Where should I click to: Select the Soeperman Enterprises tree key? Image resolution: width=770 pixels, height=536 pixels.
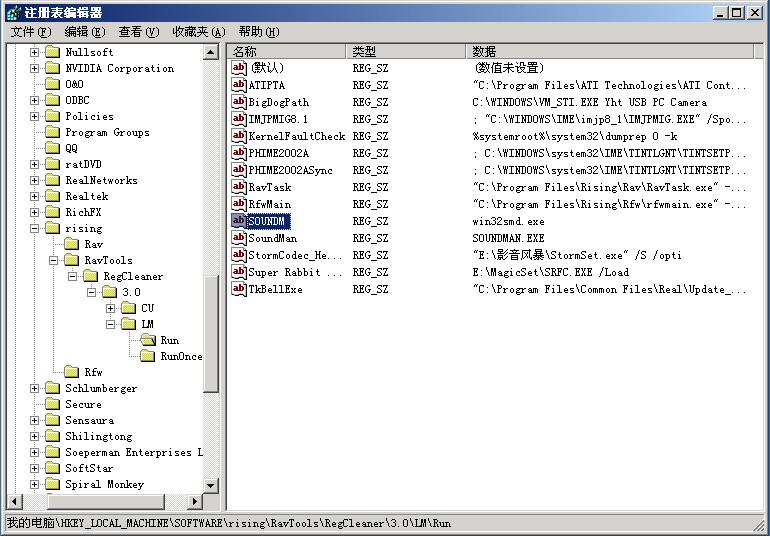click(134, 452)
